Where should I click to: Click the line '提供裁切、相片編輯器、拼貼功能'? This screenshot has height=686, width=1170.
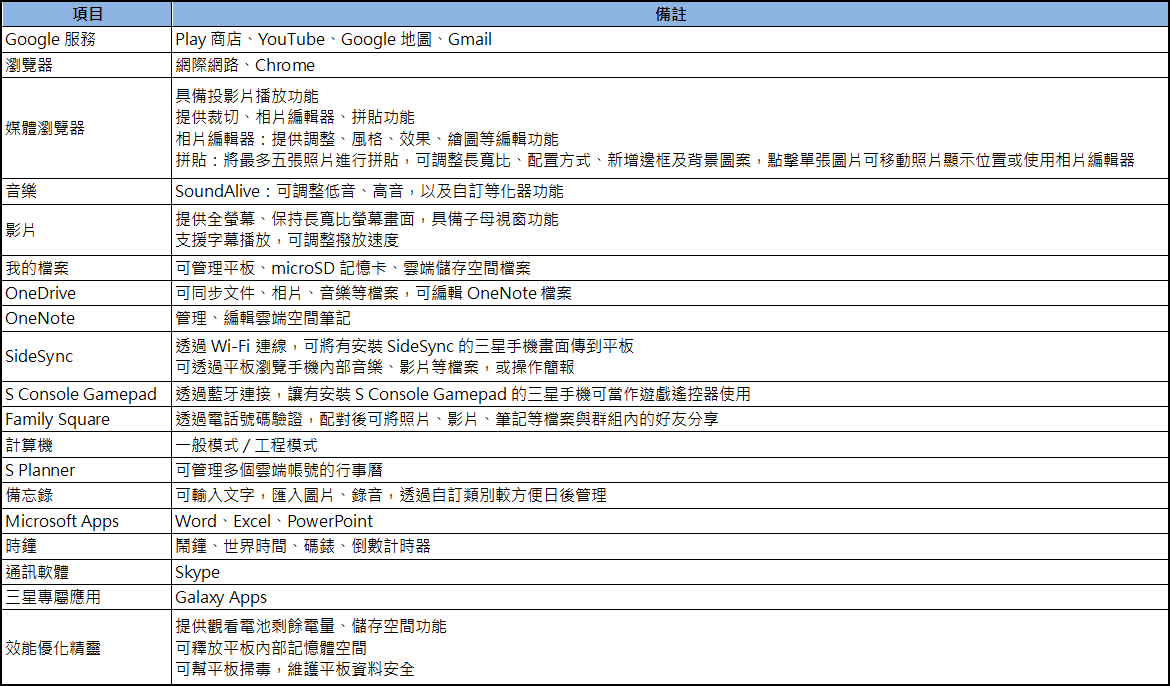[295, 117]
